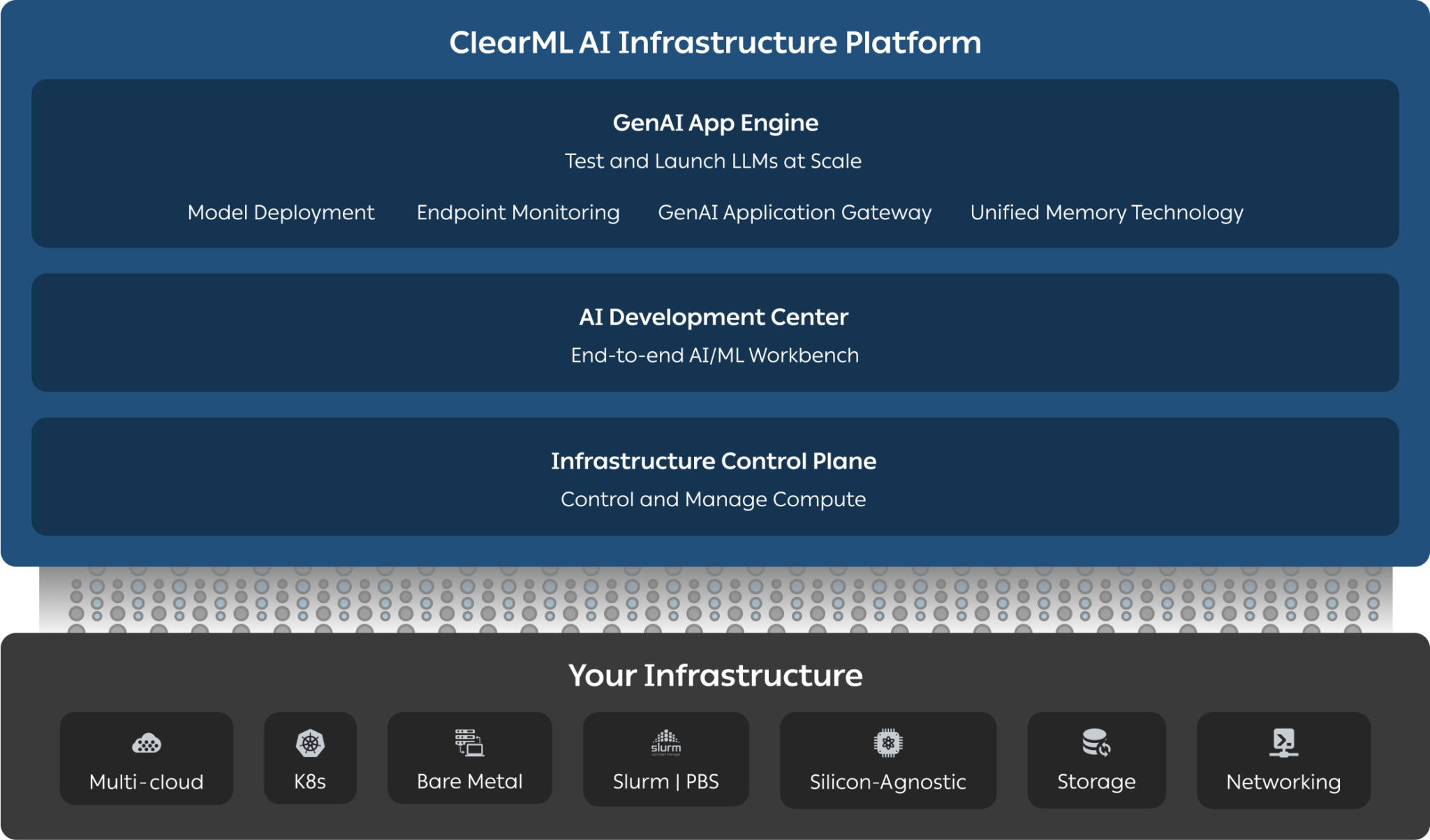Click the End-to-end AI/ML Workbench text
The width and height of the screenshot is (1430, 840).
tap(714, 355)
